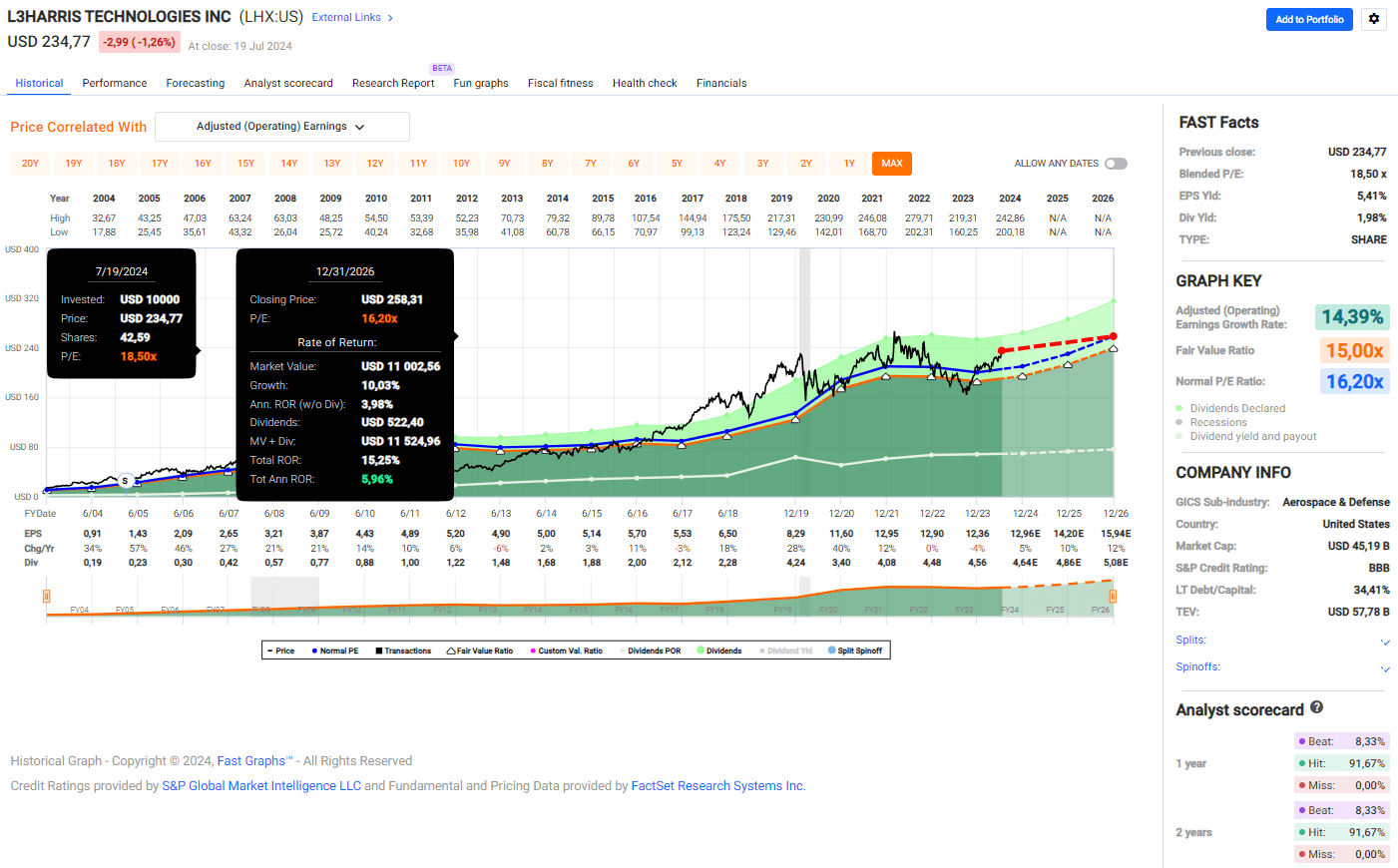Toggle Normal PE series in the legend
The height and width of the screenshot is (868, 1398).
tap(335, 651)
